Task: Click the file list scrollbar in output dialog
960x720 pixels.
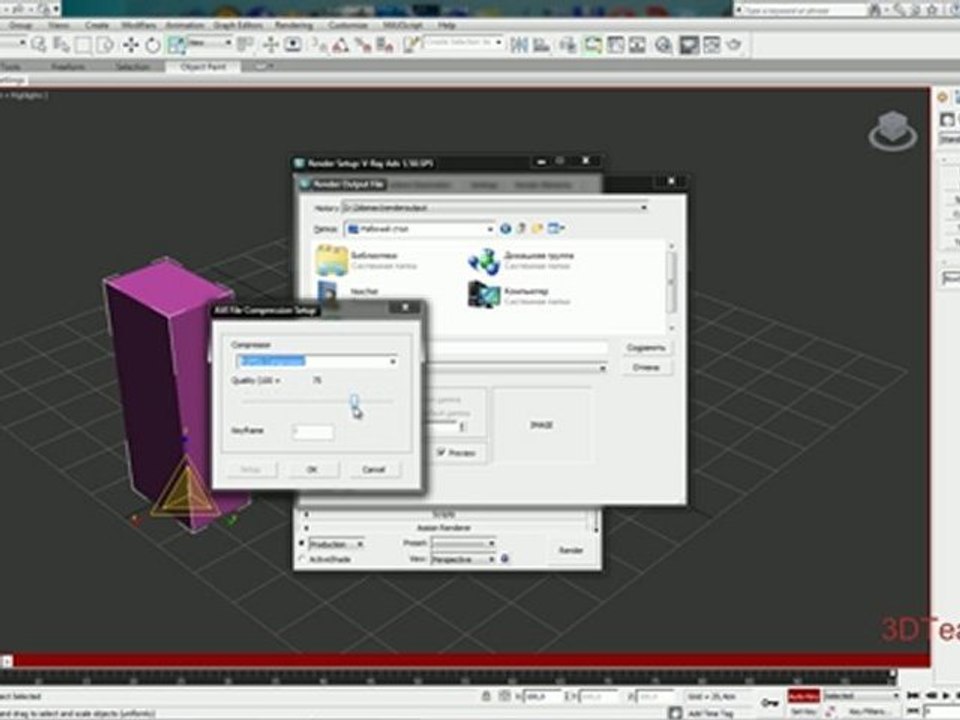Action: click(x=671, y=287)
